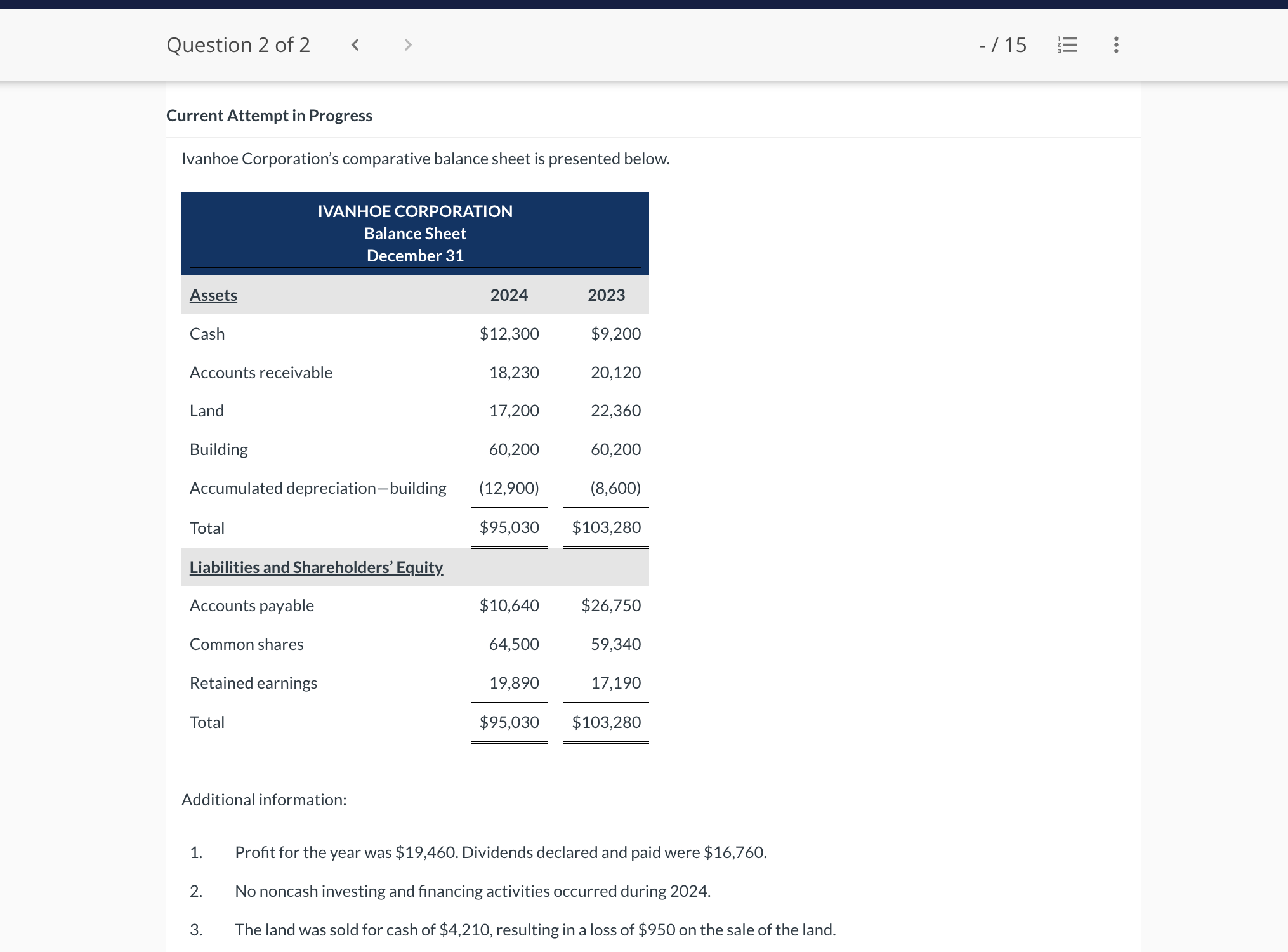The height and width of the screenshot is (952, 1288).
Task: Click the Current Attempt in Progress heading
Action: (x=269, y=115)
